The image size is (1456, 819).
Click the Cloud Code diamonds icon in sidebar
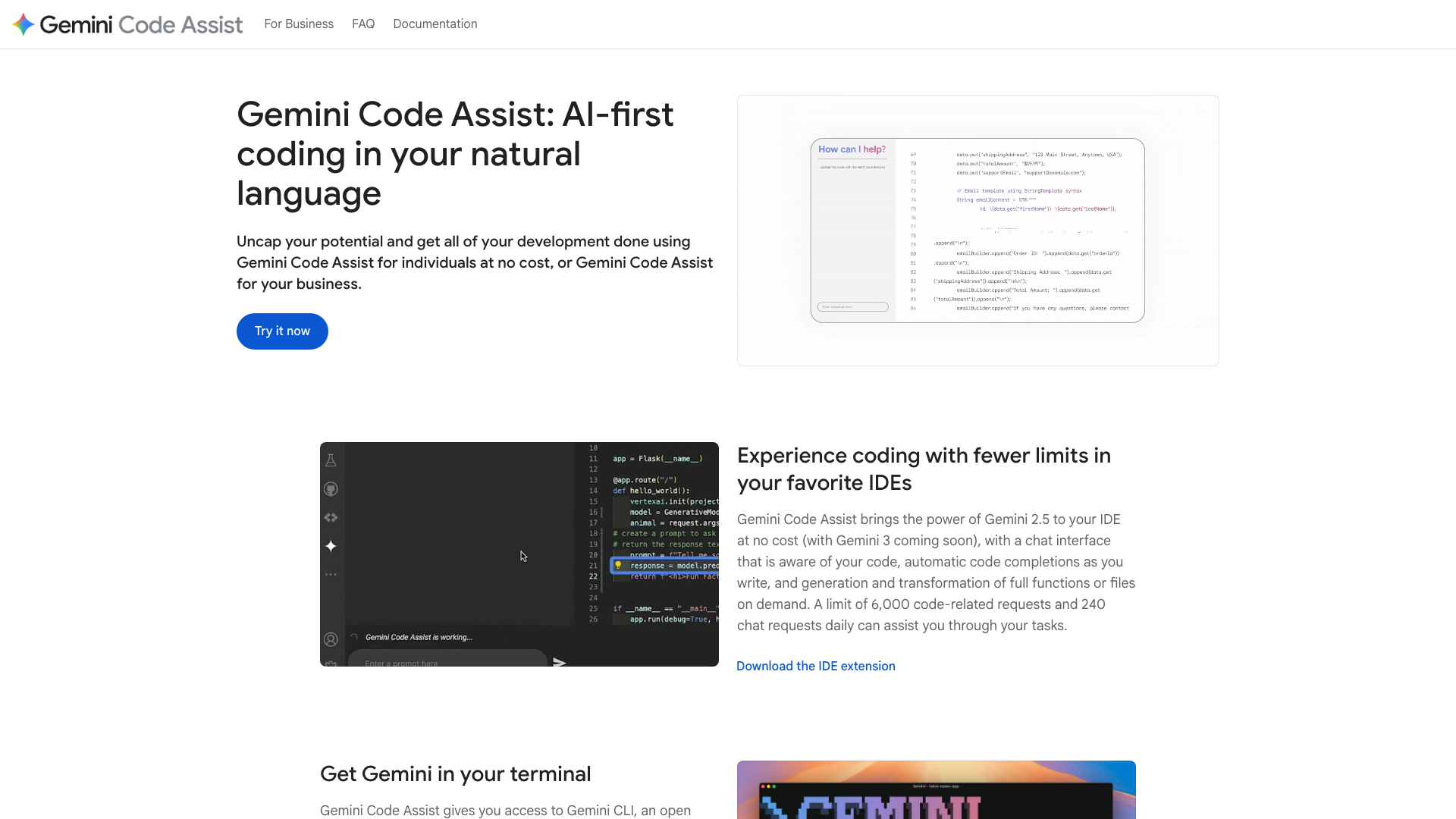click(331, 518)
